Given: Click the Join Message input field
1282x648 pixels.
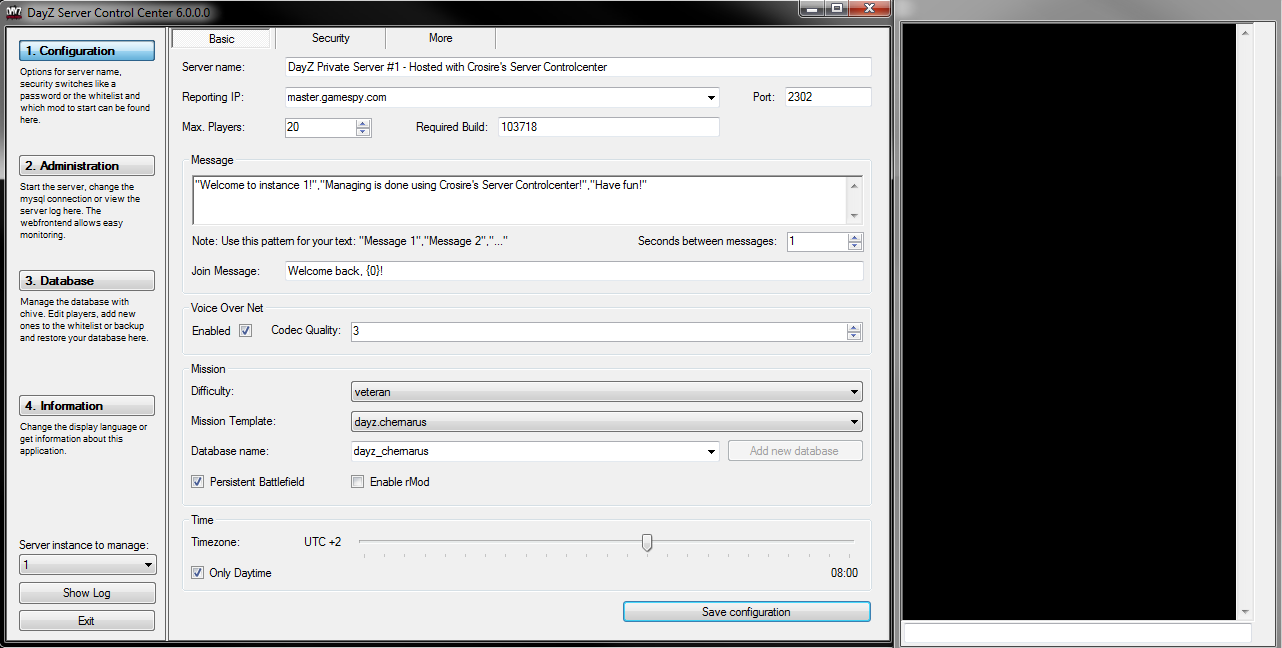Looking at the screenshot, I should (x=574, y=271).
